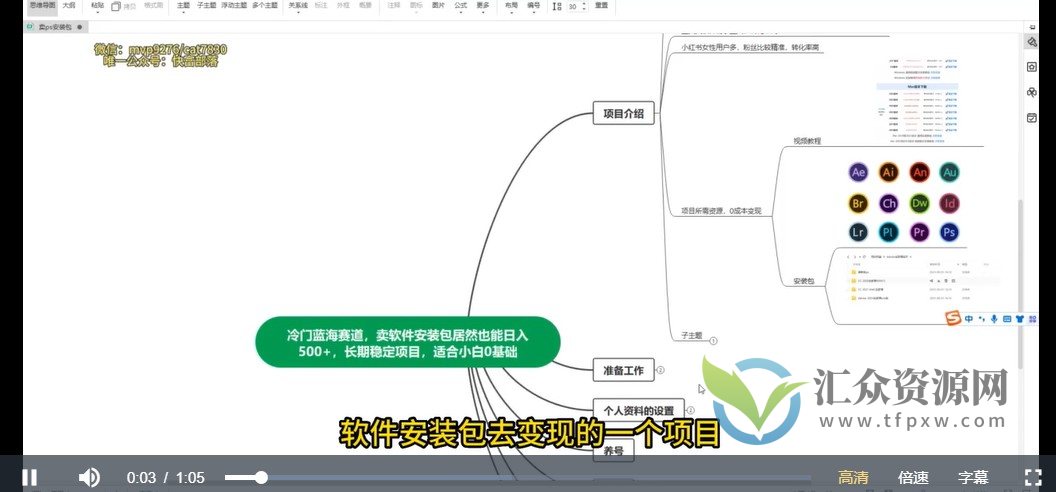
Task: Click the canvas vertical scrollbar thumb
Action: coord(1022,283)
